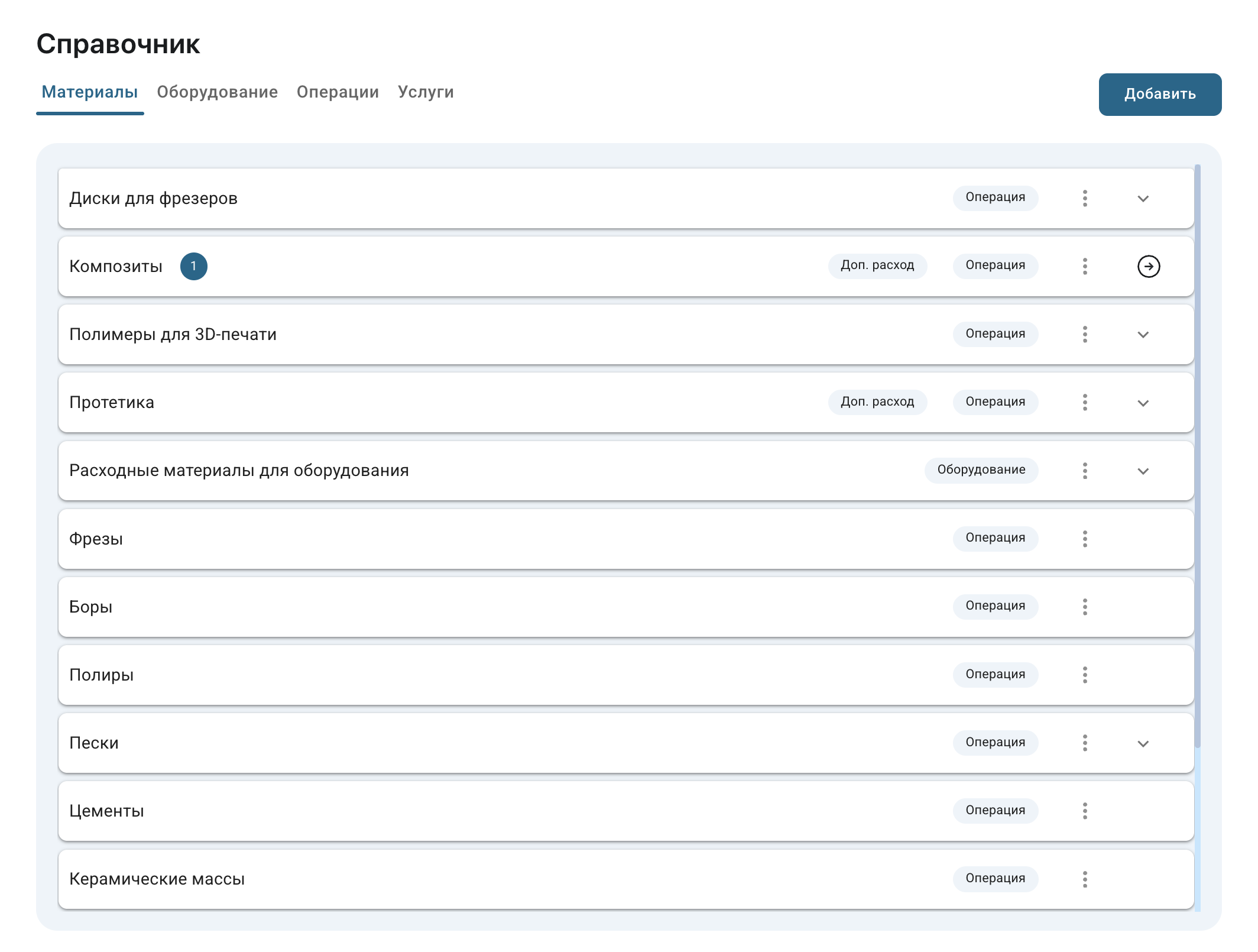Open the Услуги tab
Image resolution: width=1258 pixels, height=952 pixels.
(x=426, y=92)
